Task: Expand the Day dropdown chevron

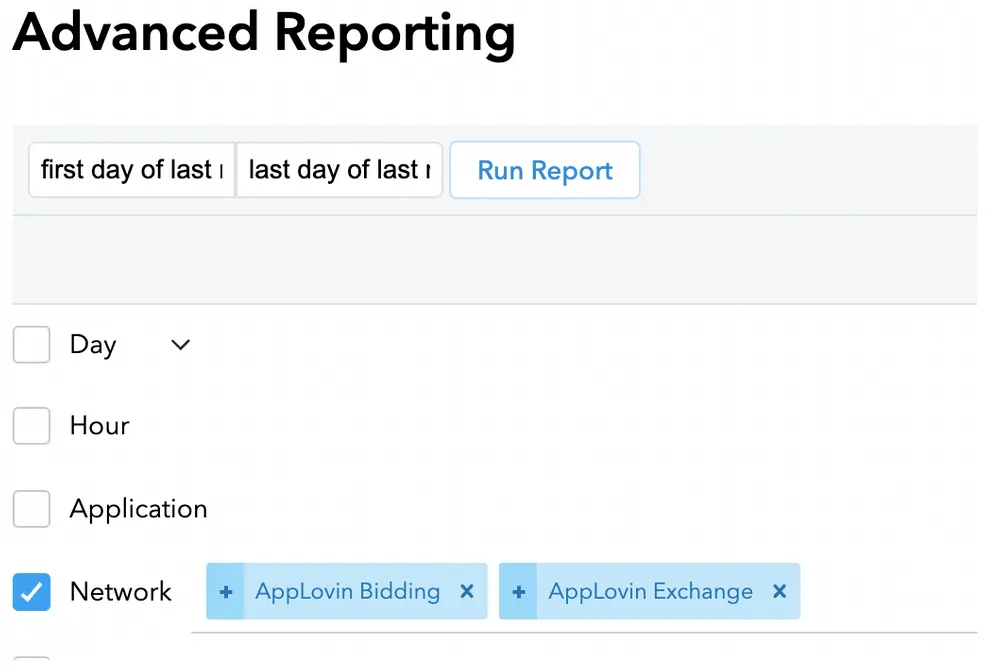Action: pos(179,344)
